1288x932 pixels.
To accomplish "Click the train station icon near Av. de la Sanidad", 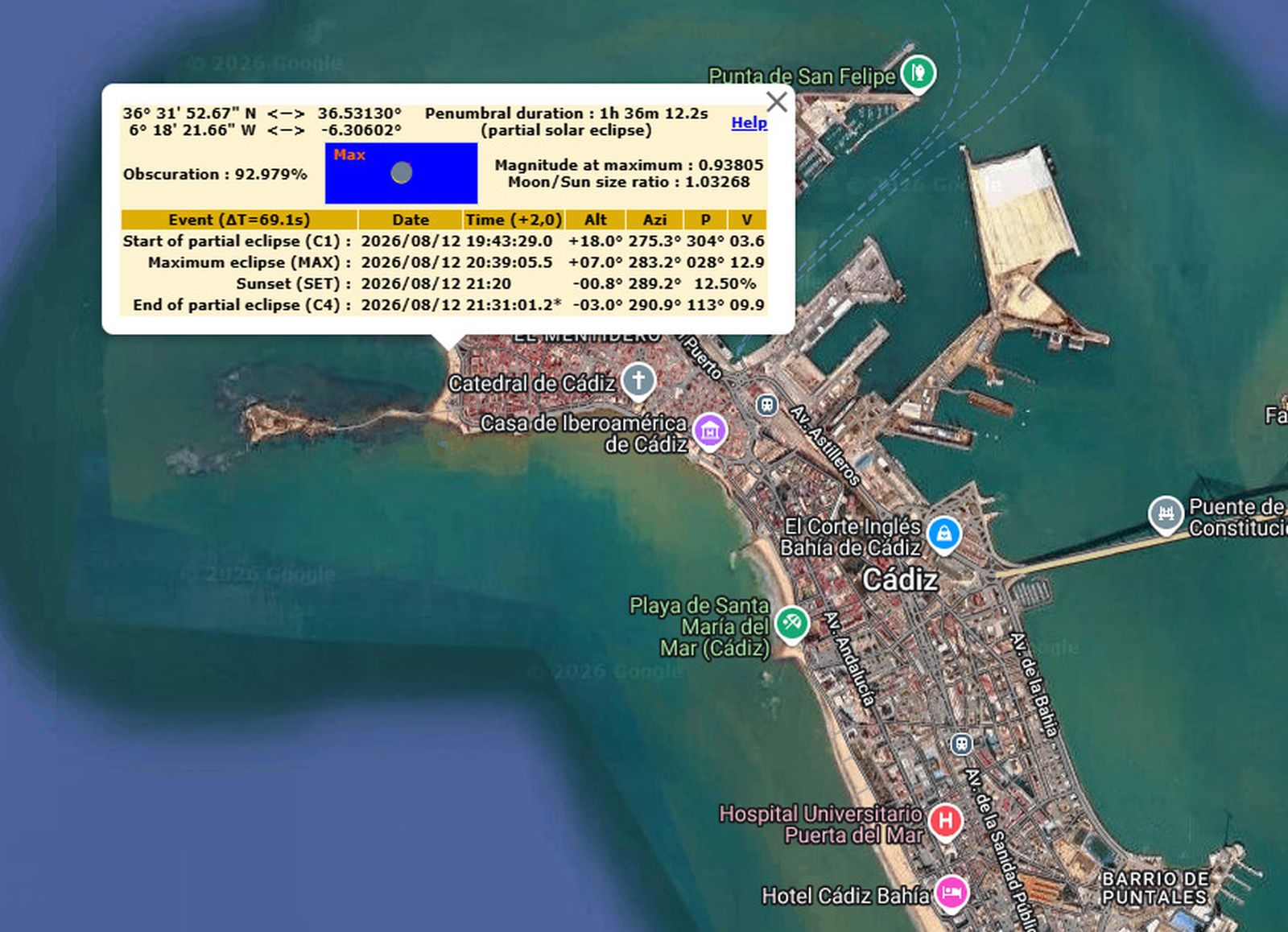I will 960,744.
